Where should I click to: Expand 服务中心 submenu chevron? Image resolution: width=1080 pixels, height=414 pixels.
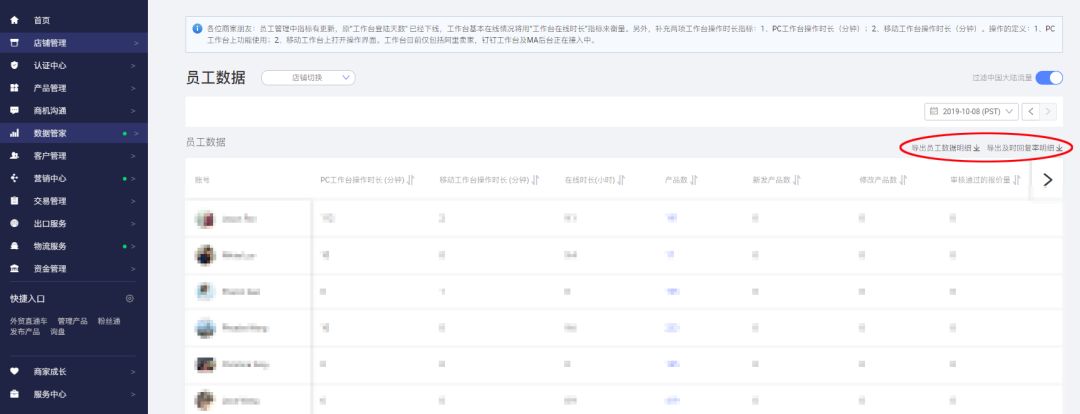134,395
